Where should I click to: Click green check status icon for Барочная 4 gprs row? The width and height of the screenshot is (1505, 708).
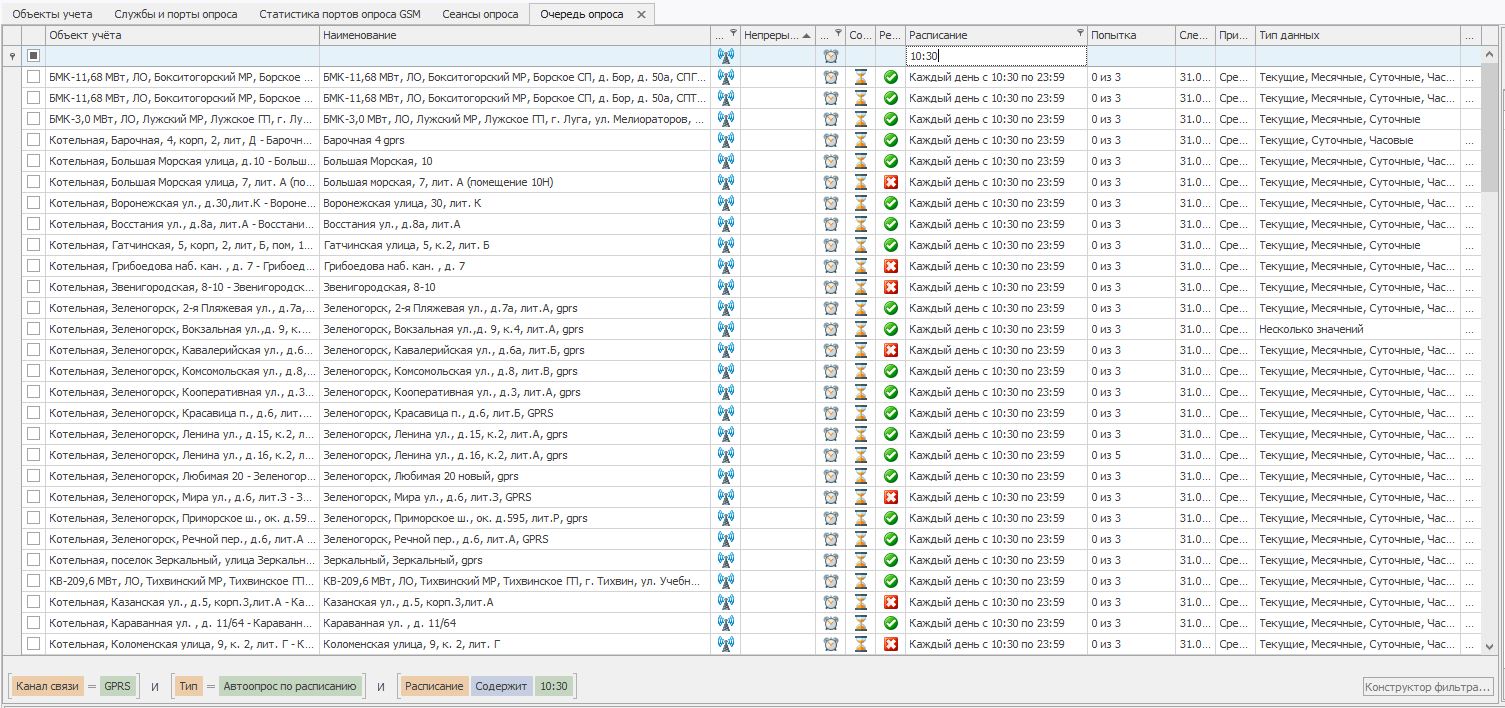(x=891, y=140)
